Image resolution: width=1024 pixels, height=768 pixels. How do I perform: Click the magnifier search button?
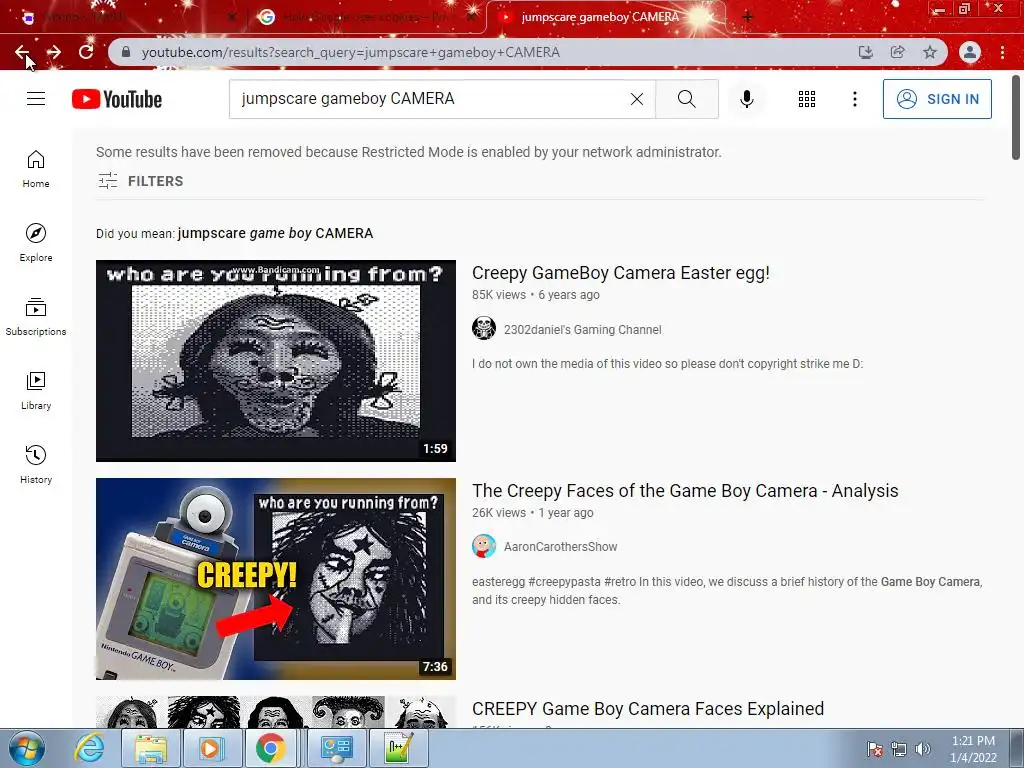pos(687,99)
